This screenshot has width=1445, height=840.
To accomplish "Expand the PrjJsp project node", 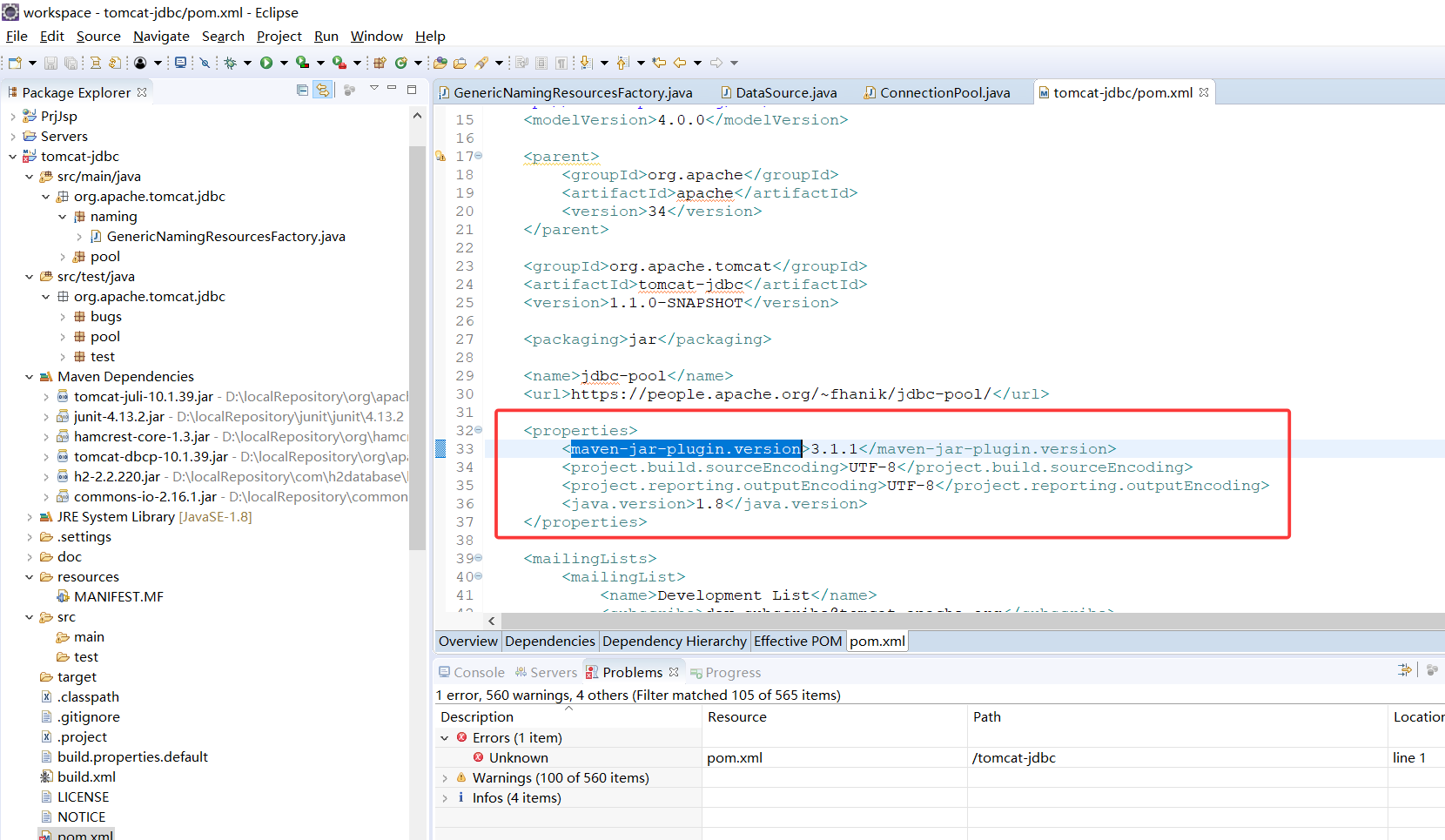I will pos(12,117).
